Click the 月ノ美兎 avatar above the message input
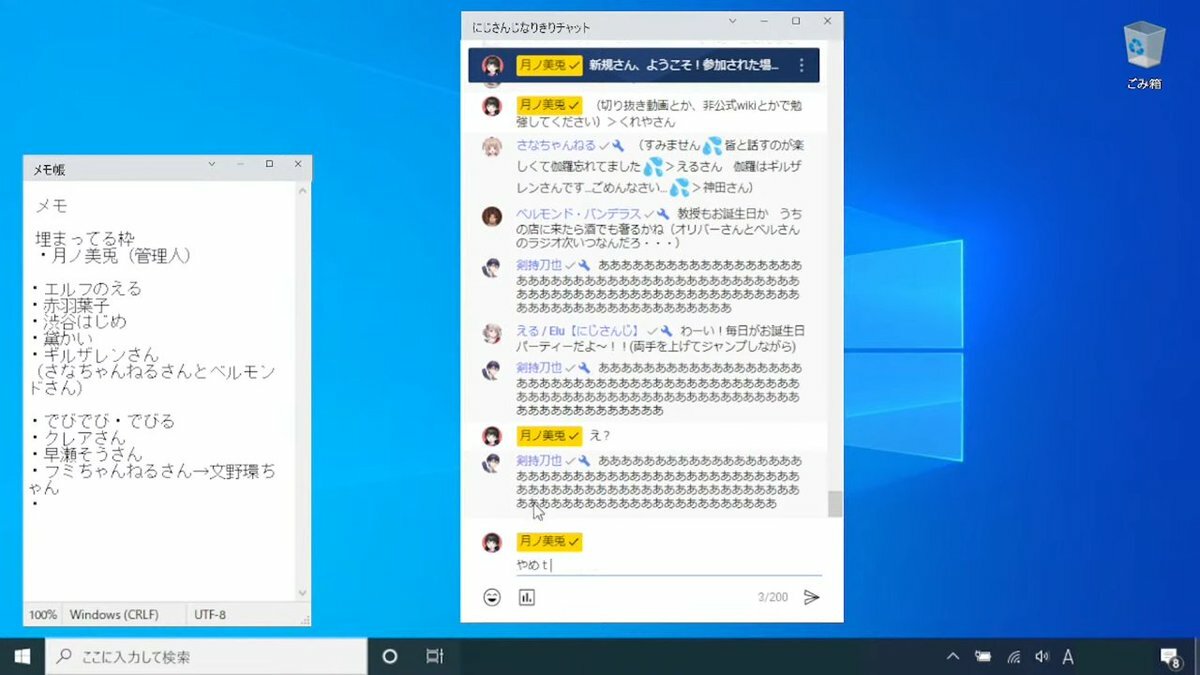 [x=492, y=542]
